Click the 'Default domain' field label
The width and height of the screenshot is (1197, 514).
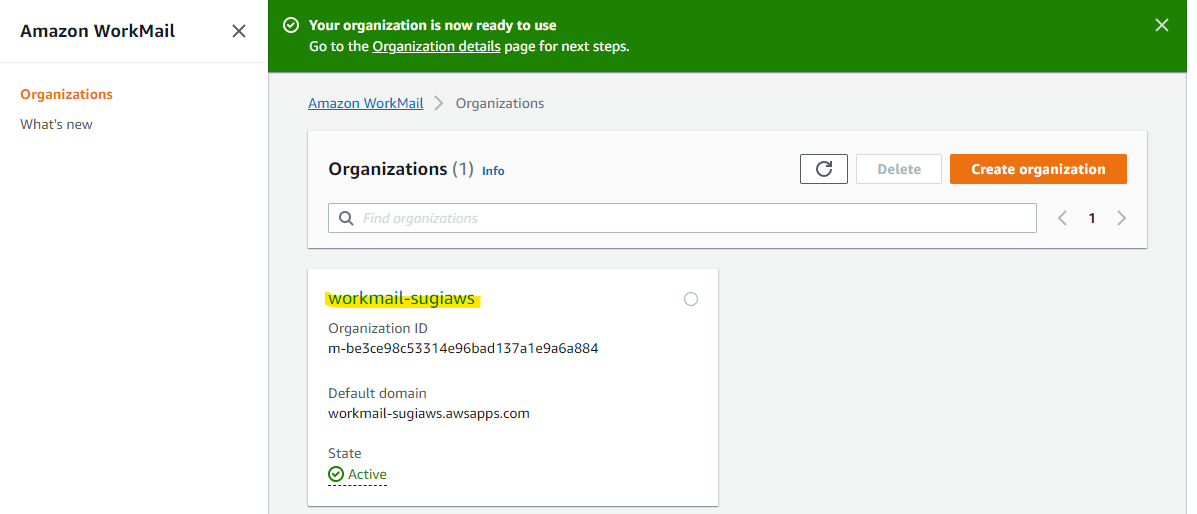[377, 393]
